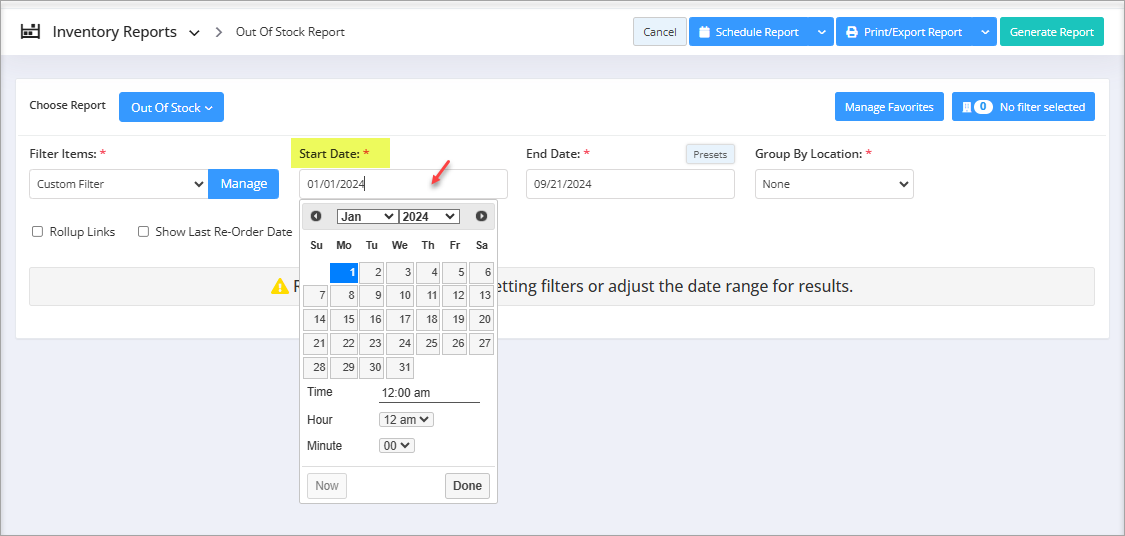Open the calendar year dropdown 2024
The image size is (1125, 536).
click(x=429, y=216)
